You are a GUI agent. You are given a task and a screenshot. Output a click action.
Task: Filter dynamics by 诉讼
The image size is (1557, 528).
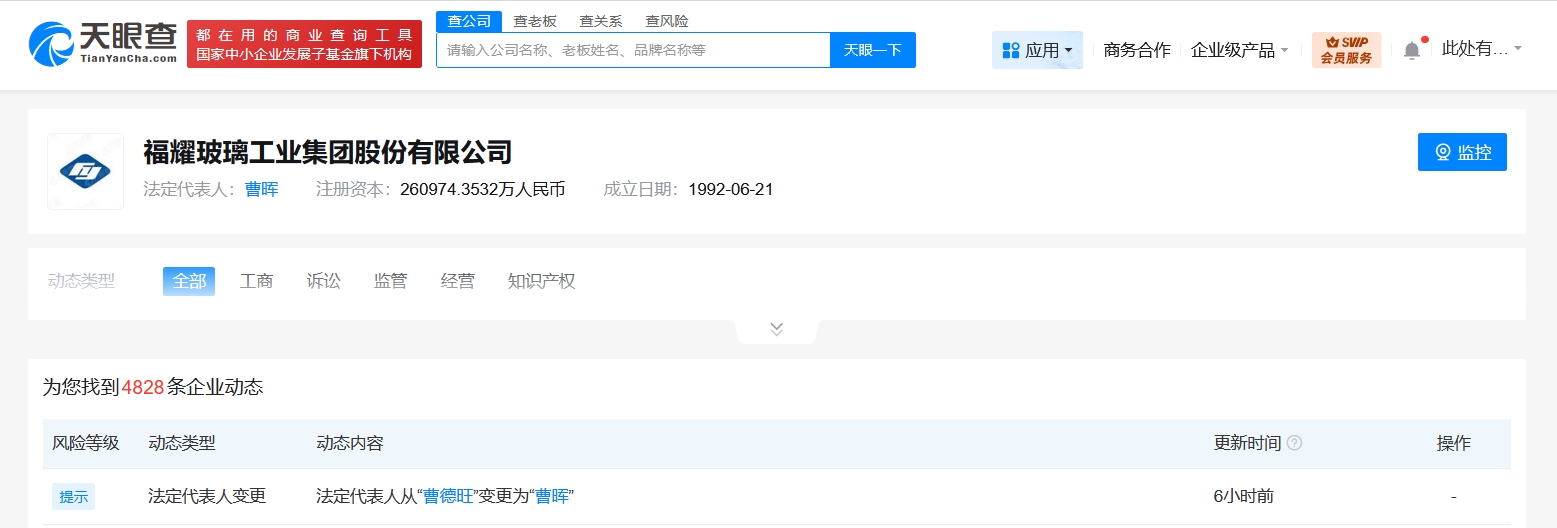click(324, 282)
